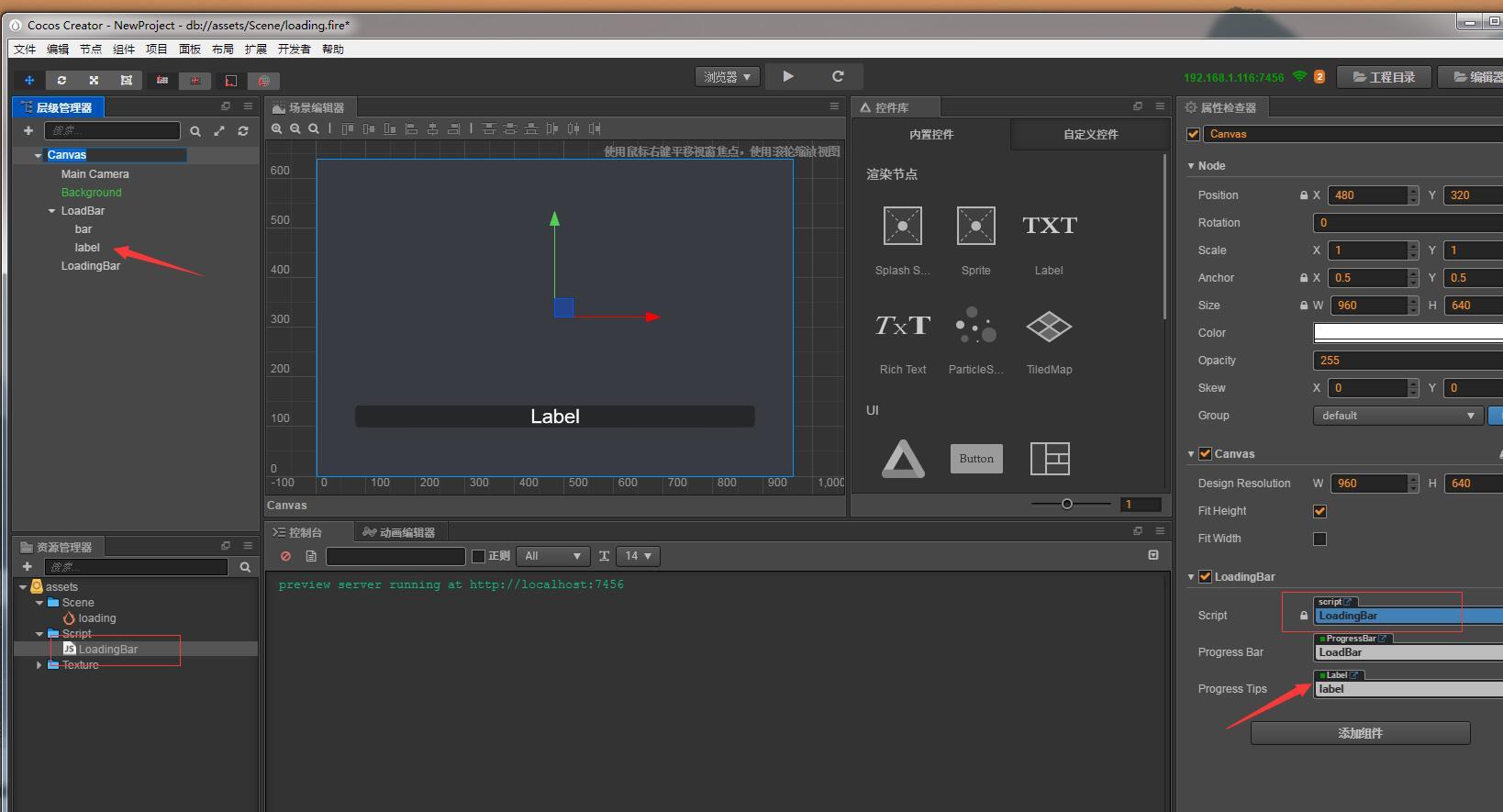The width and height of the screenshot is (1503, 812).
Task: Click the hierarchy search input field
Action: point(112,131)
